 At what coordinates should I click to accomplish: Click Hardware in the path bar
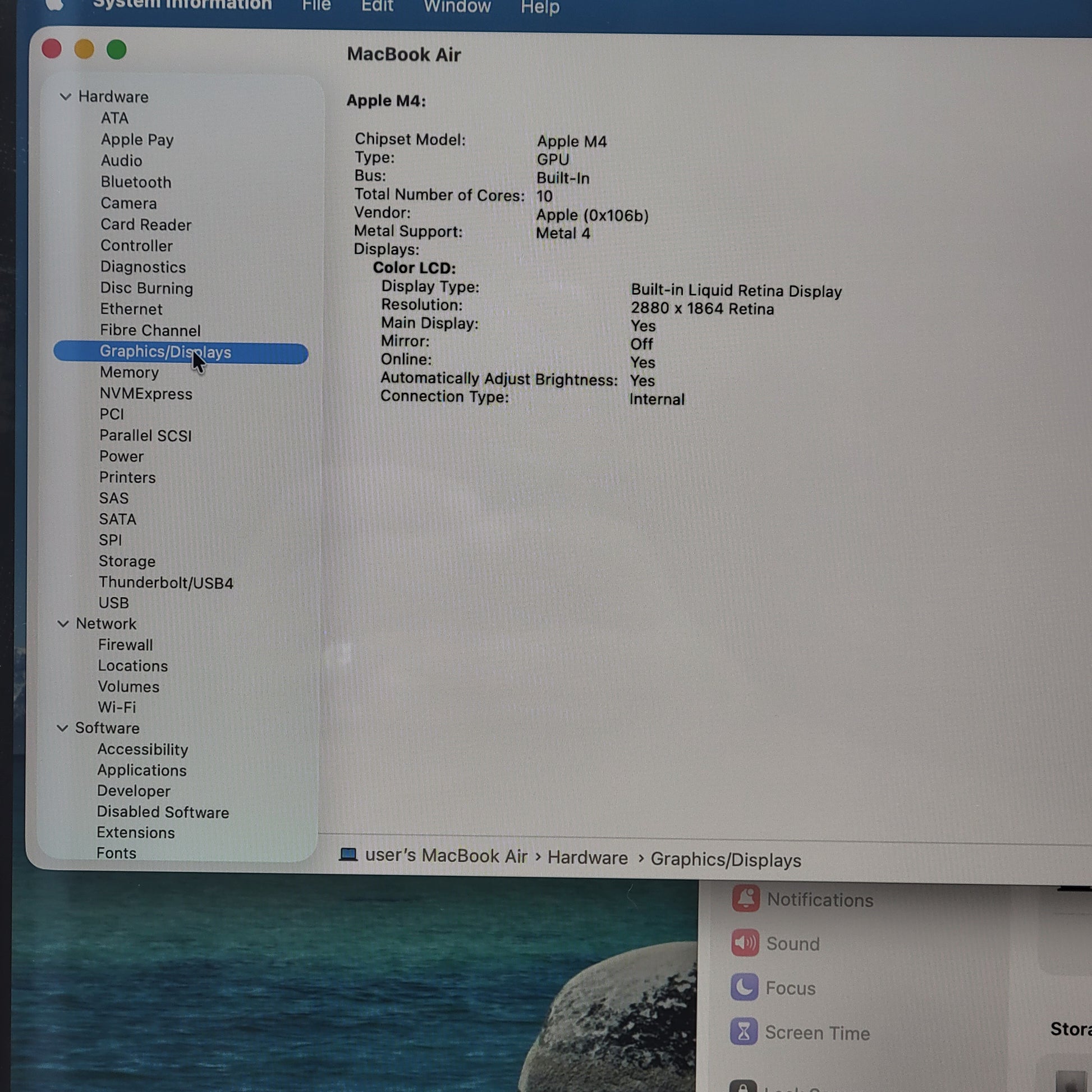point(588,857)
